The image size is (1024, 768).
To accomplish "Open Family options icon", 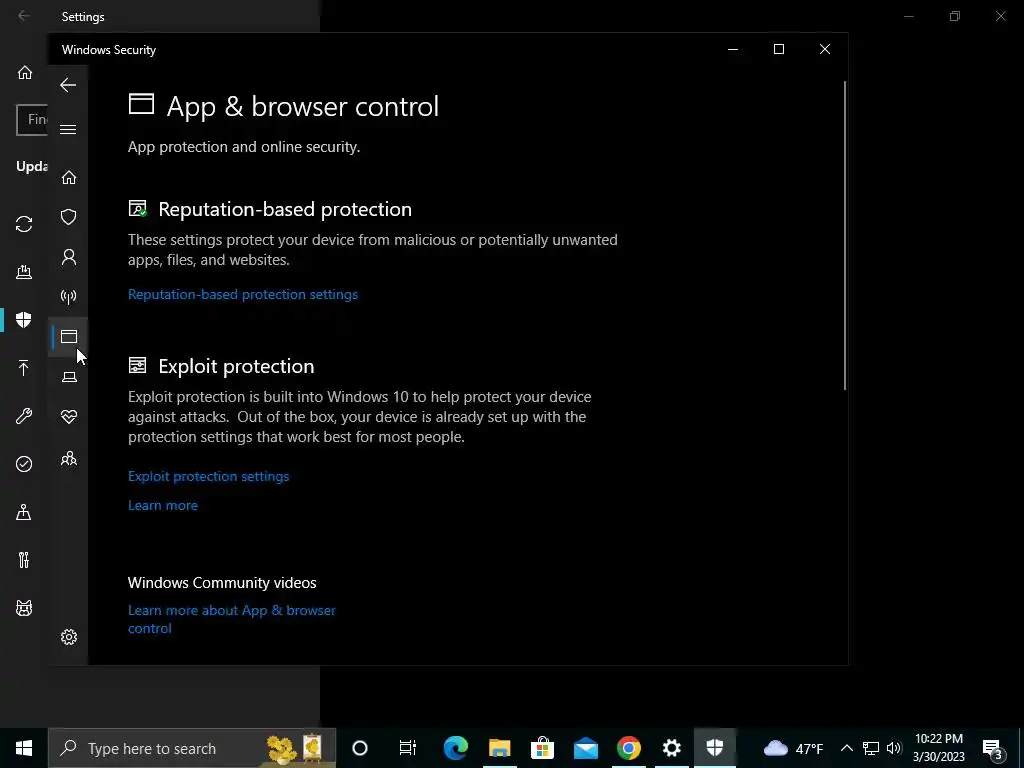I will 69,458.
